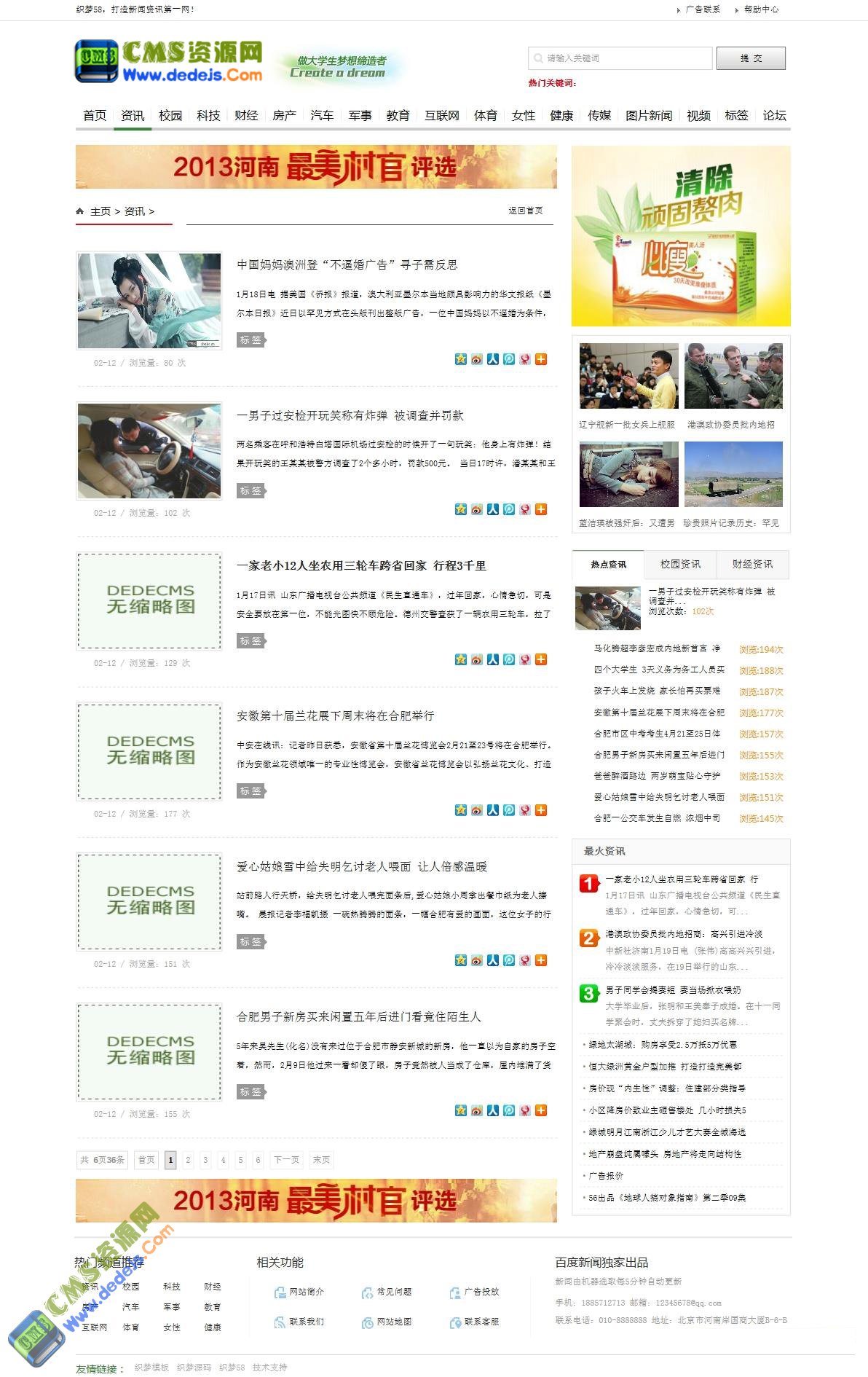Share 农用三轮车 article to Renren icon

click(492, 659)
